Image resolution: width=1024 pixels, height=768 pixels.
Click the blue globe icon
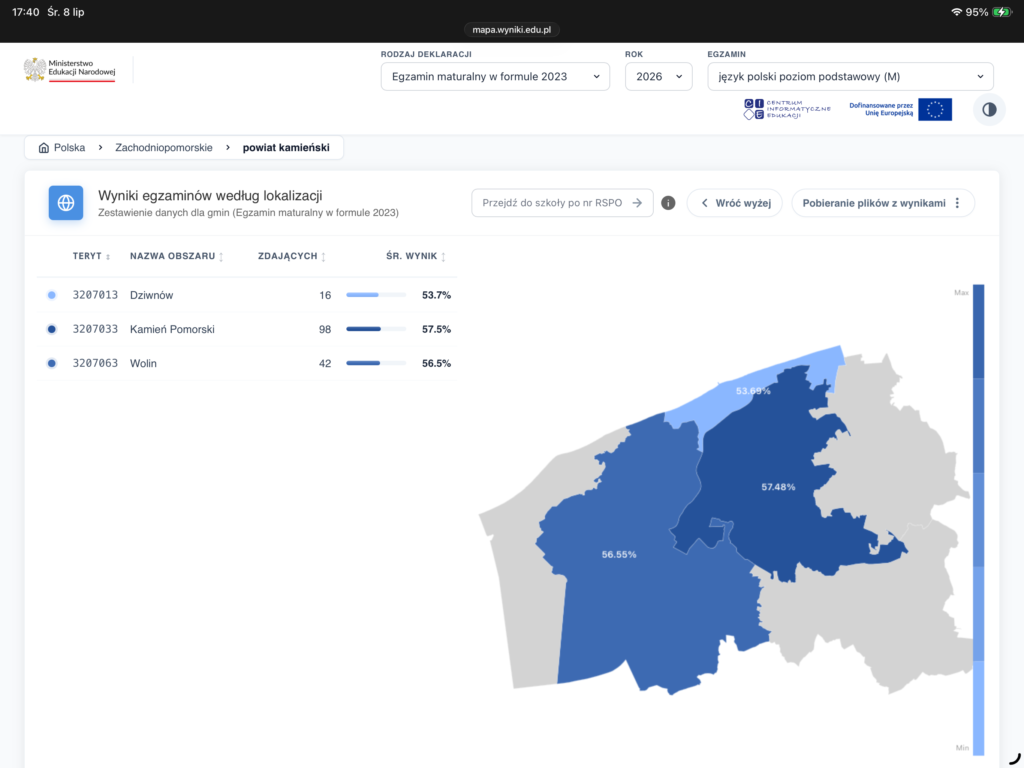66,202
